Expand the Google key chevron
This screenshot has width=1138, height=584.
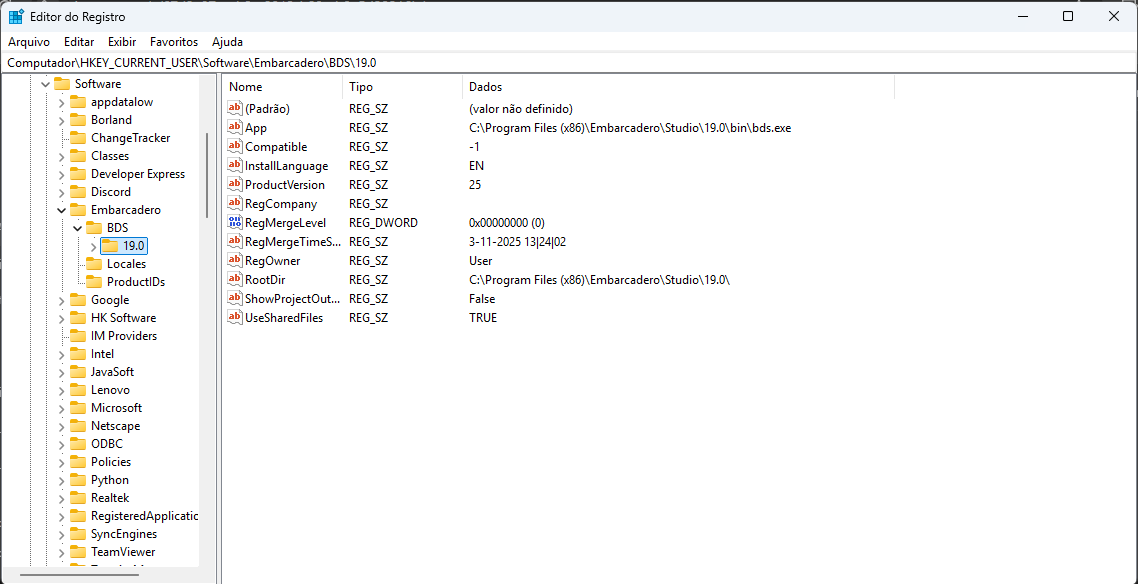[x=62, y=300]
